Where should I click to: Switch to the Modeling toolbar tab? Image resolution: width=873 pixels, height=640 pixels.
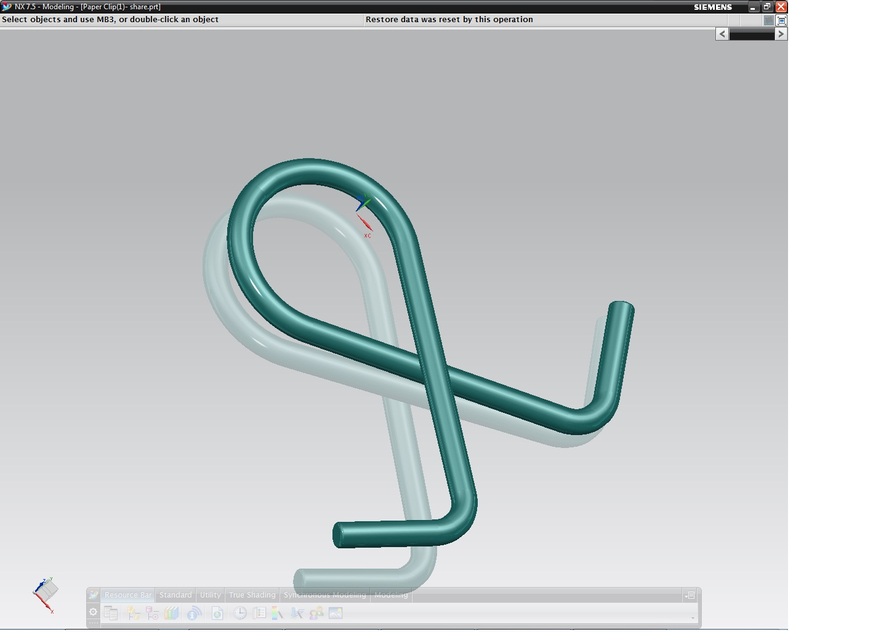[391, 594]
